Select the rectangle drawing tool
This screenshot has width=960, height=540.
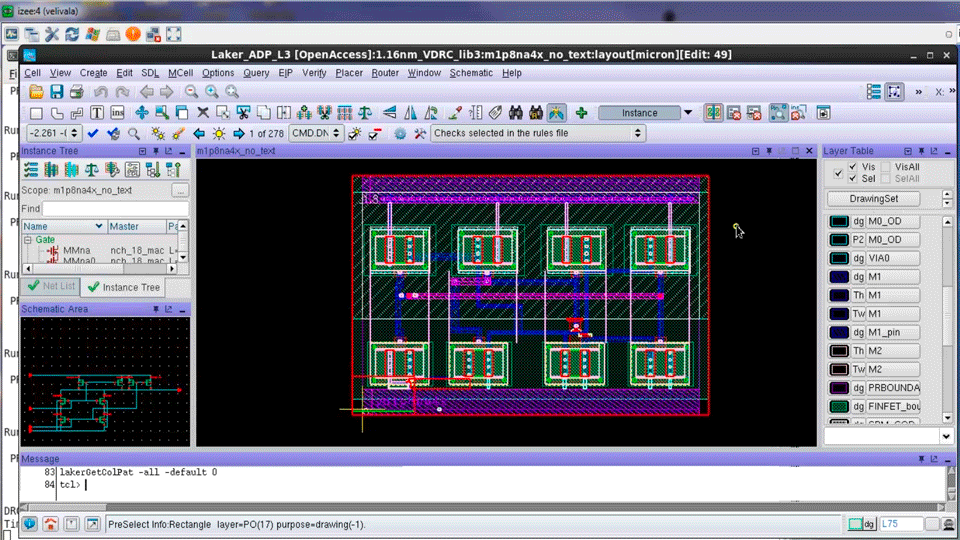point(36,113)
